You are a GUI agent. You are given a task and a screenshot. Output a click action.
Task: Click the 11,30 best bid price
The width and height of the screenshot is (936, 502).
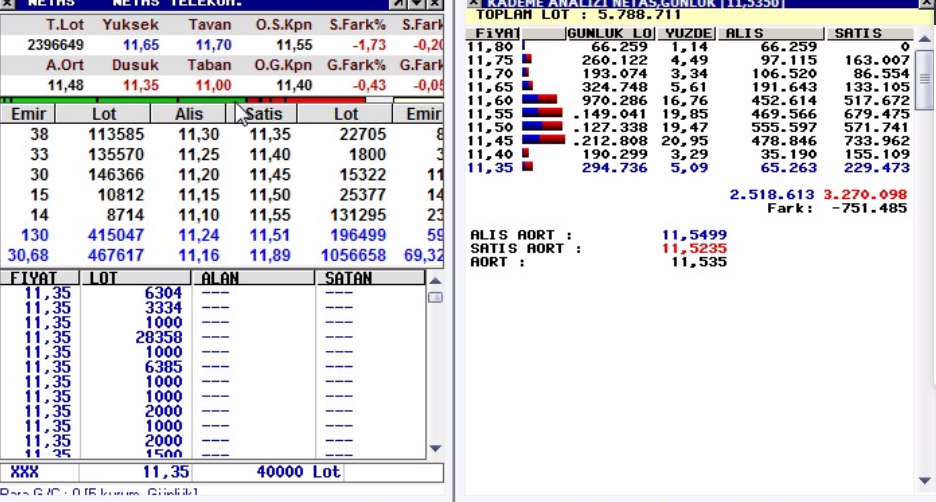pos(198,135)
